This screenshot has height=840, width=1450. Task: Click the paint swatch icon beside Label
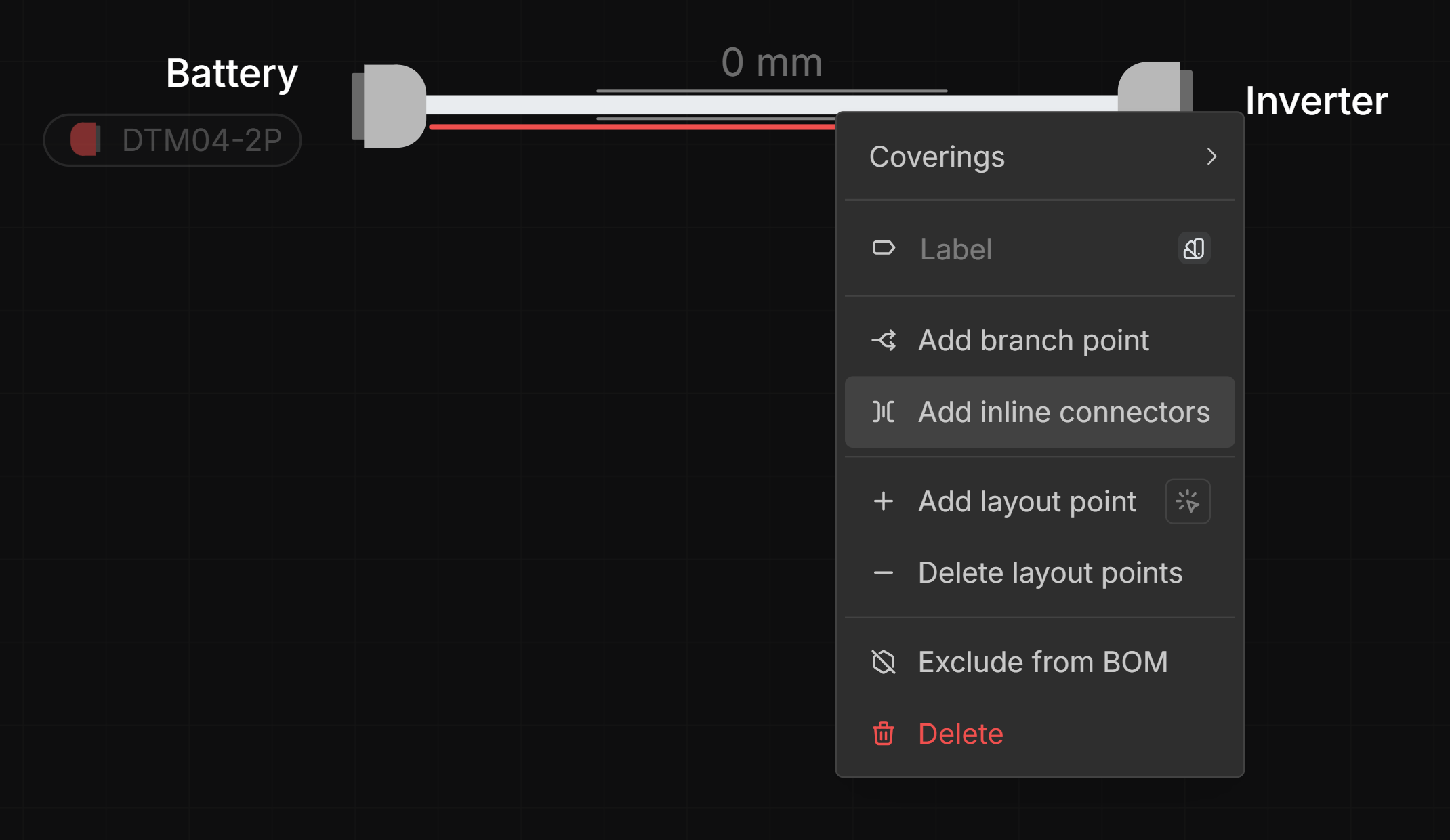coord(1194,249)
